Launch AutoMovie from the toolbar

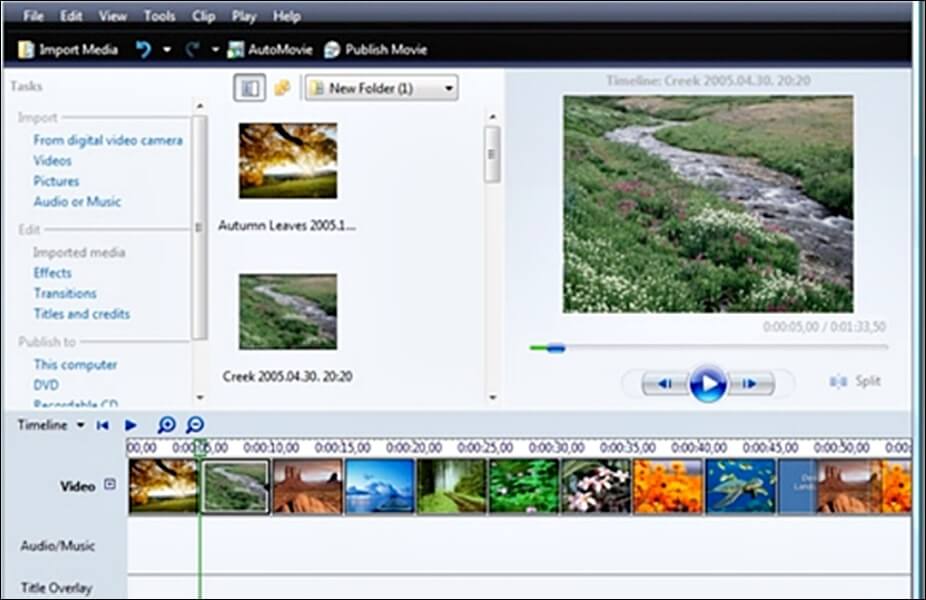pos(270,50)
